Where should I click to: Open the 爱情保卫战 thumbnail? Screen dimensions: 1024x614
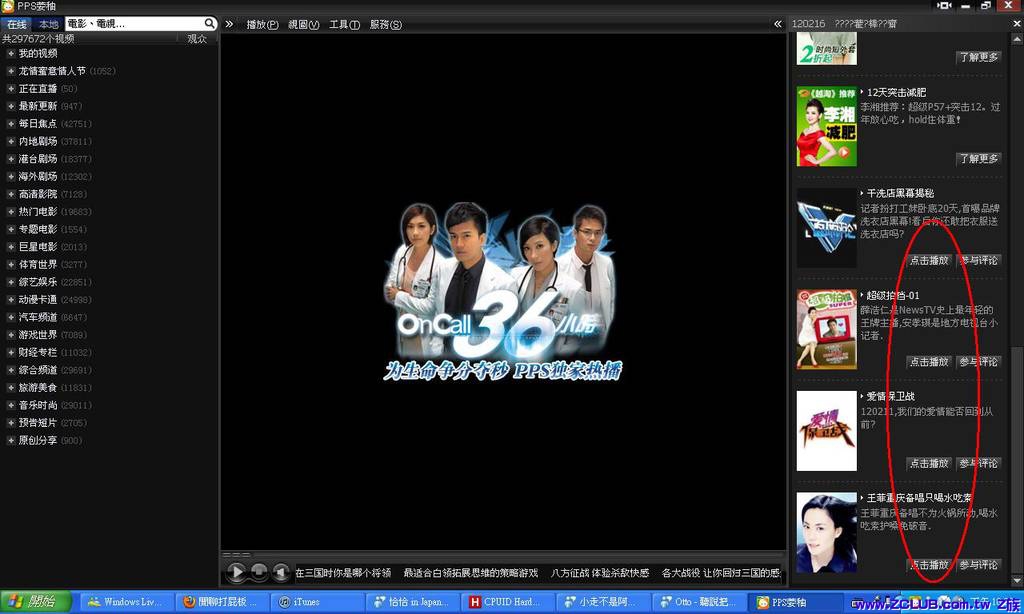tap(826, 430)
